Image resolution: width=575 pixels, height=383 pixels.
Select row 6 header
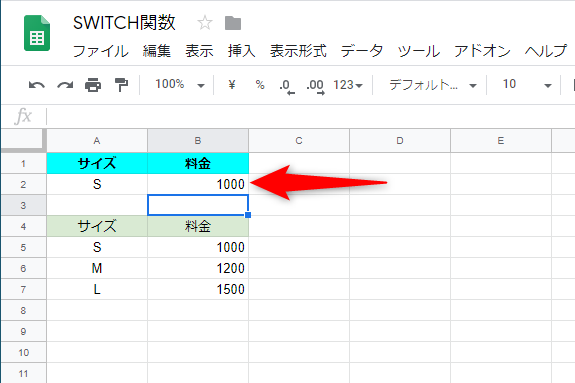pos(23,268)
